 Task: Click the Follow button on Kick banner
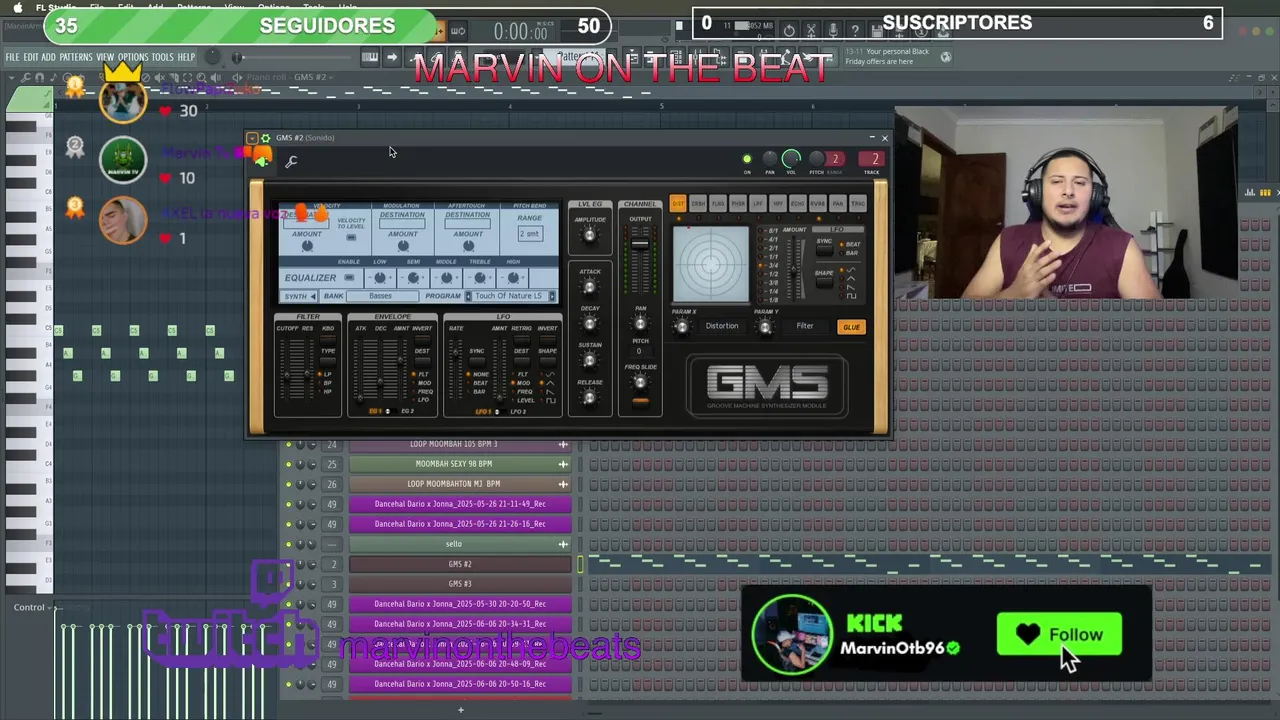tap(1059, 635)
